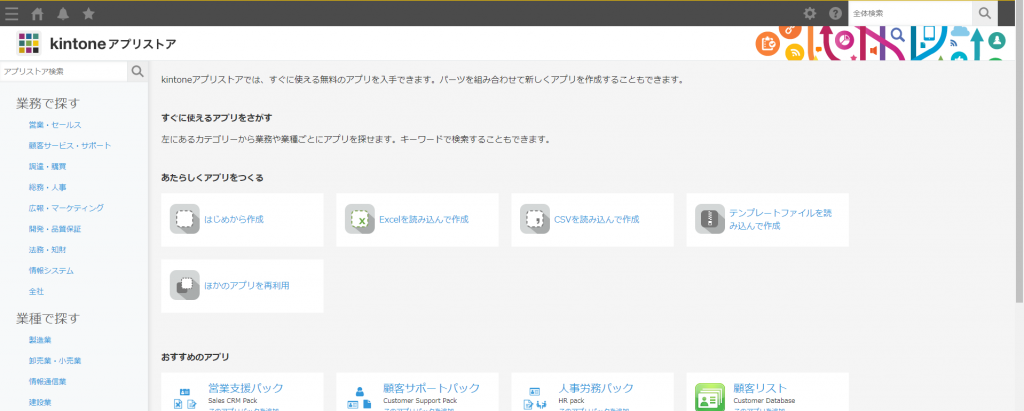Click the はじめから作成 icon
The image size is (1024, 411).
coord(185,219)
